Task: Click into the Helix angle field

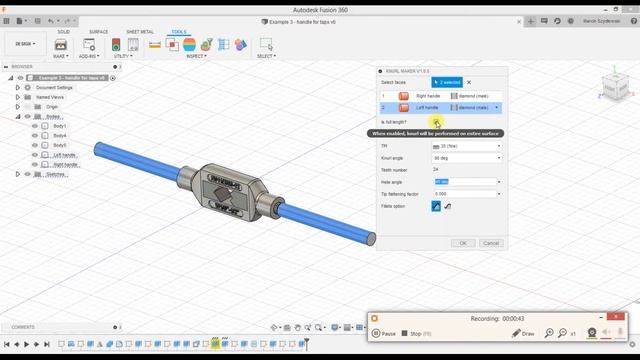Action: click(464, 182)
